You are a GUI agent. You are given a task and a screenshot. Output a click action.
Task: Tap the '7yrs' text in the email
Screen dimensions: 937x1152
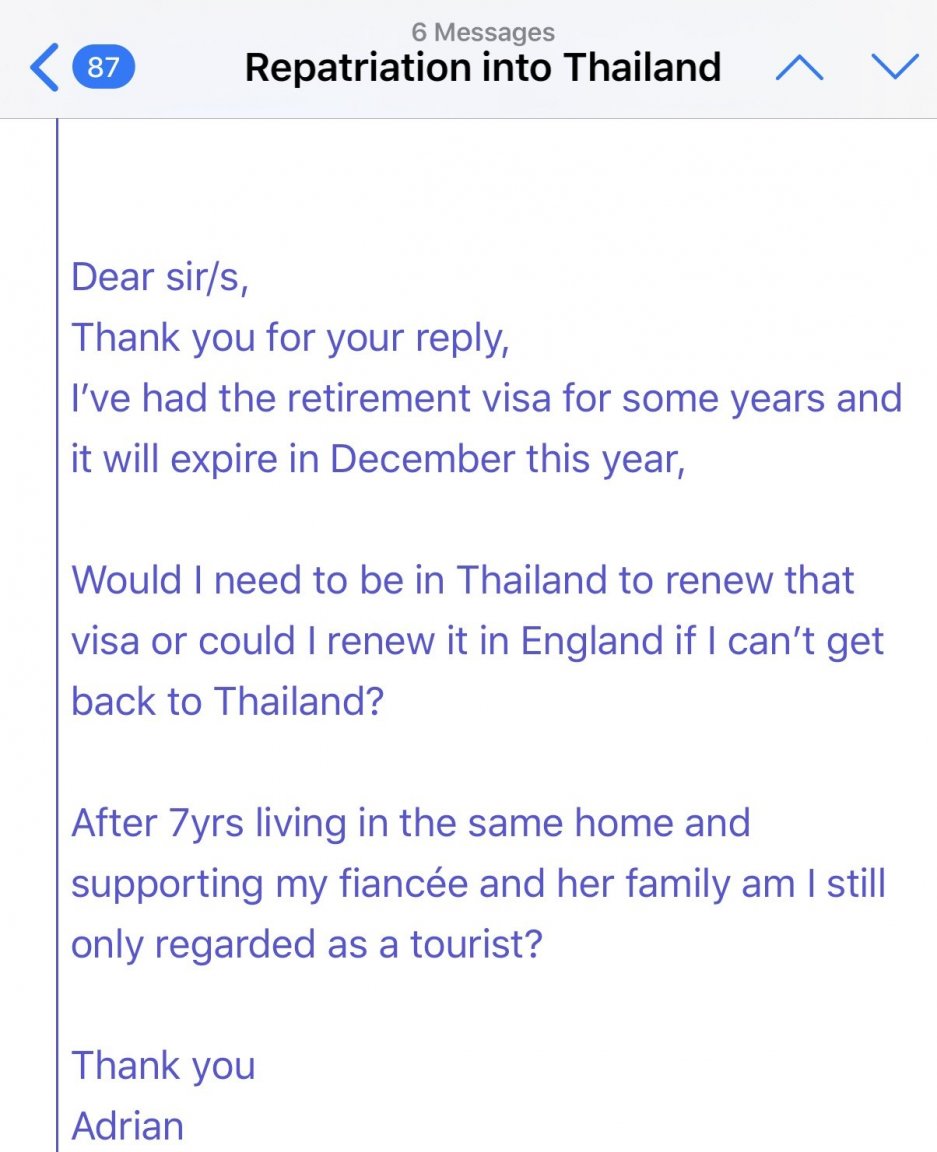tap(207, 824)
